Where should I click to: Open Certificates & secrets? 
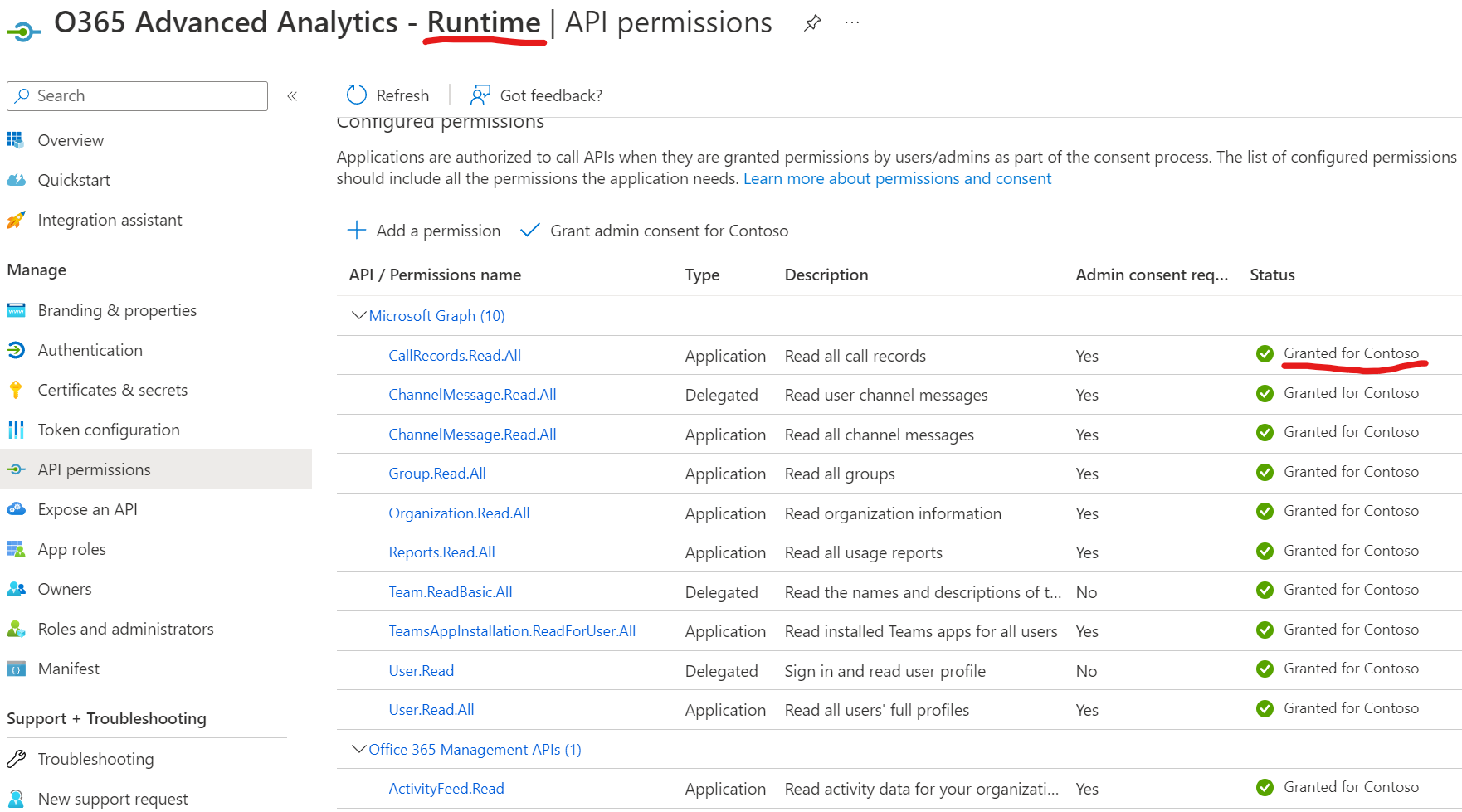[x=112, y=390]
